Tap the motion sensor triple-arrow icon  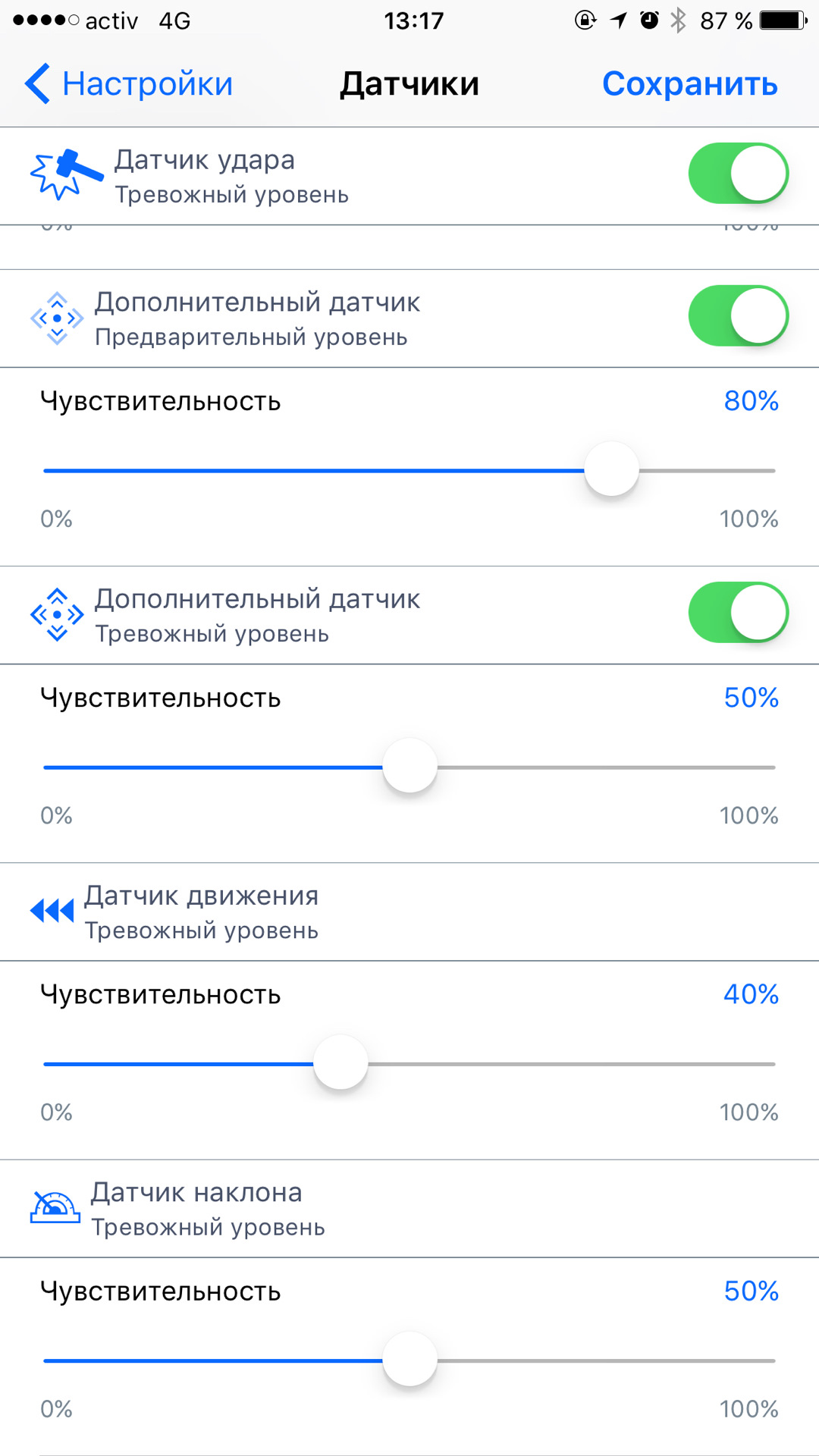click(52, 910)
